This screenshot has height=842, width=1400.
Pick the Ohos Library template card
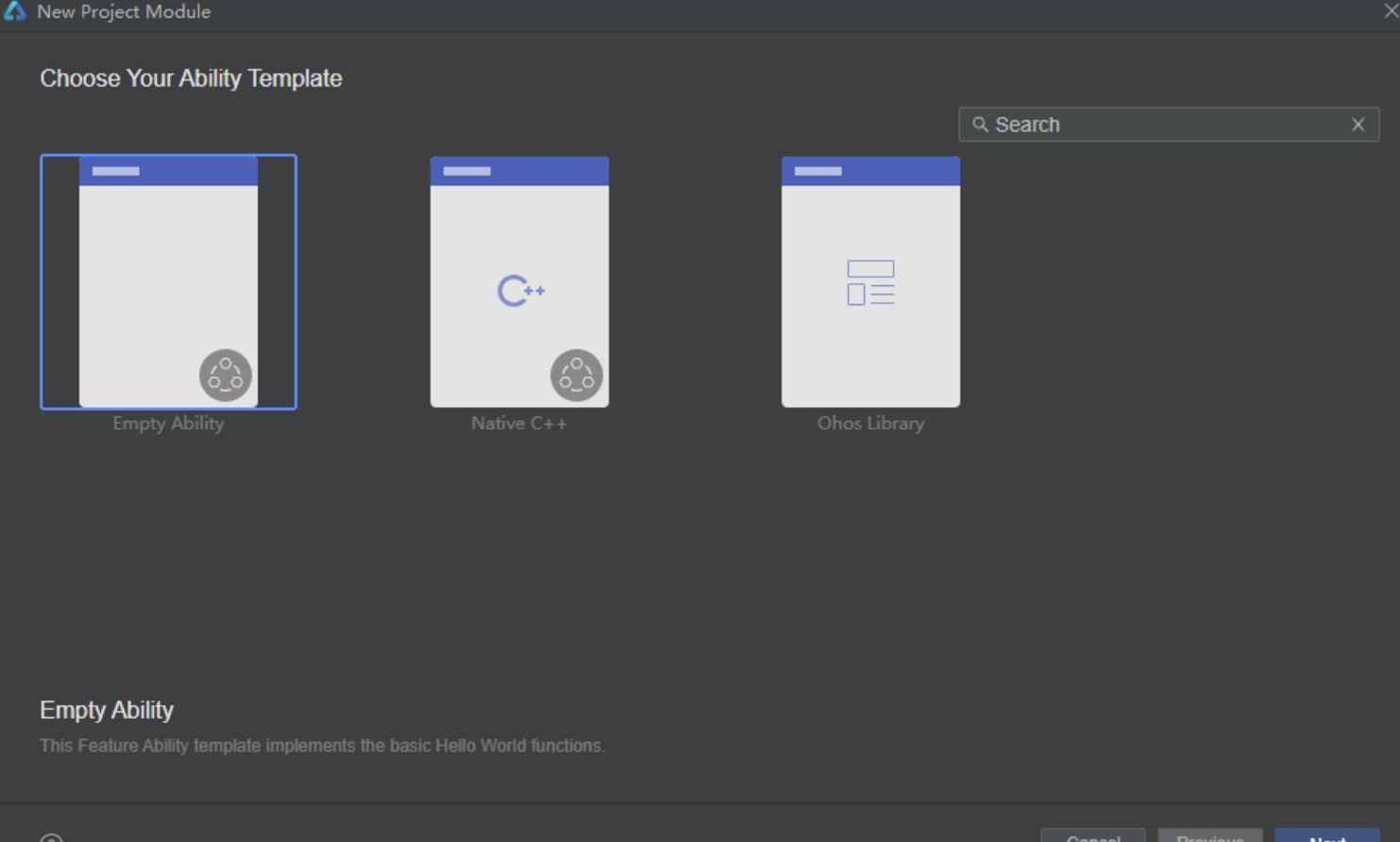click(870, 281)
